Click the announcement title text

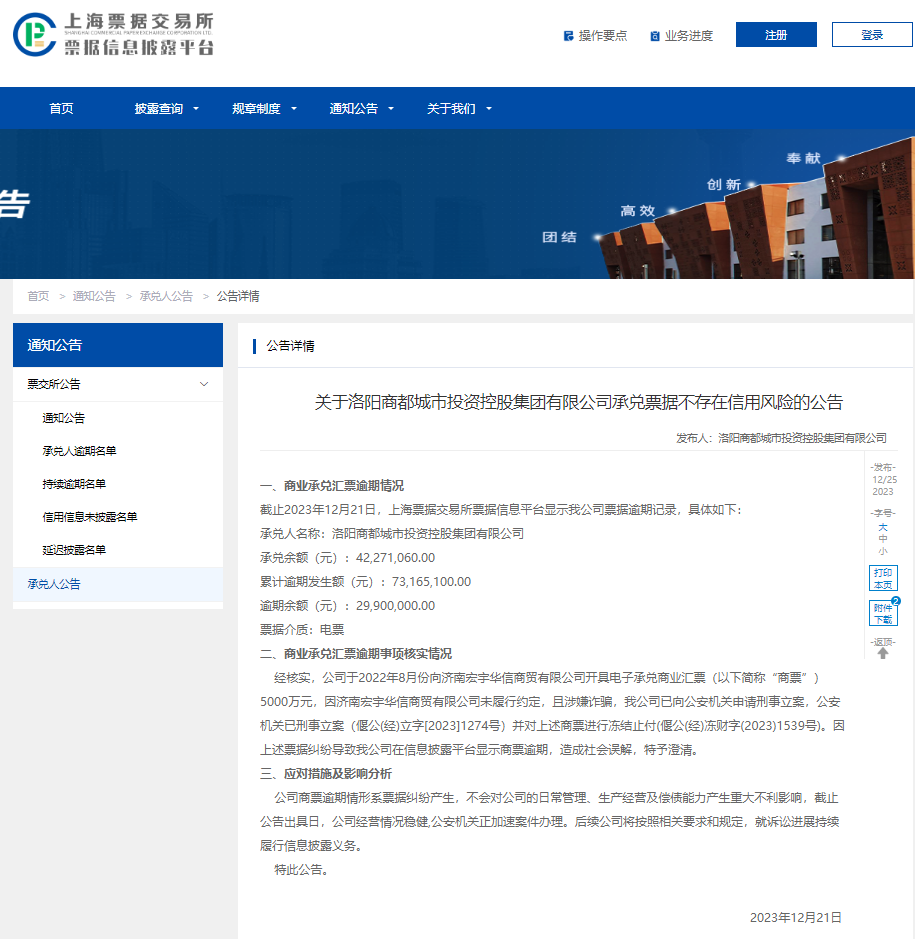(578, 402)
